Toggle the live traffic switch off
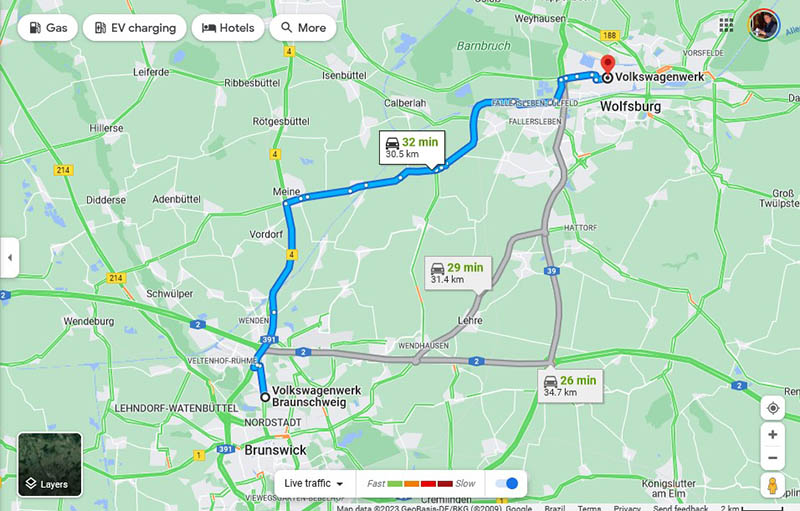This screenshot has height=511, width=800. (507, 483)
